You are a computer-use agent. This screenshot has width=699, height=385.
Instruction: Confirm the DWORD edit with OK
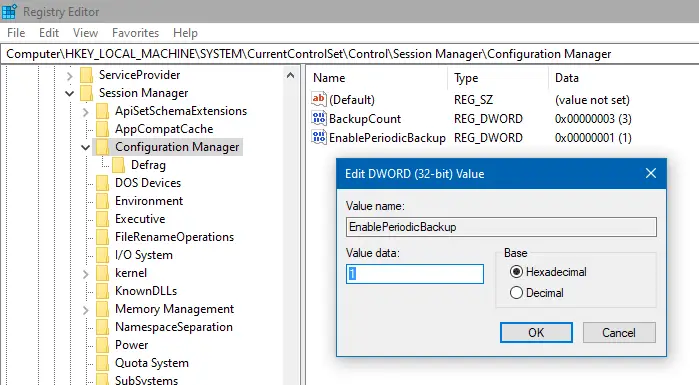click(x=536, y=332)
